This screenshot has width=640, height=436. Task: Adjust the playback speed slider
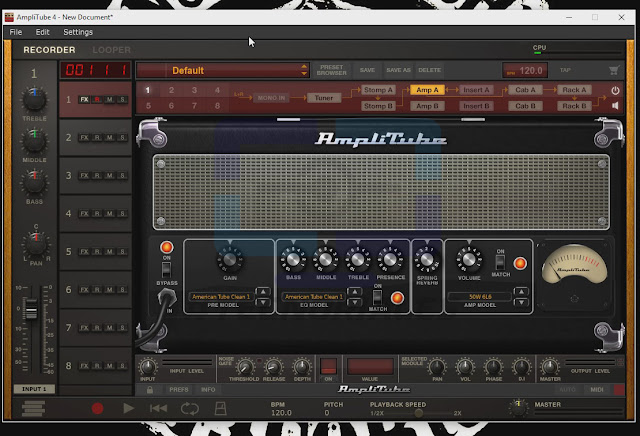[x=418, y=413]
